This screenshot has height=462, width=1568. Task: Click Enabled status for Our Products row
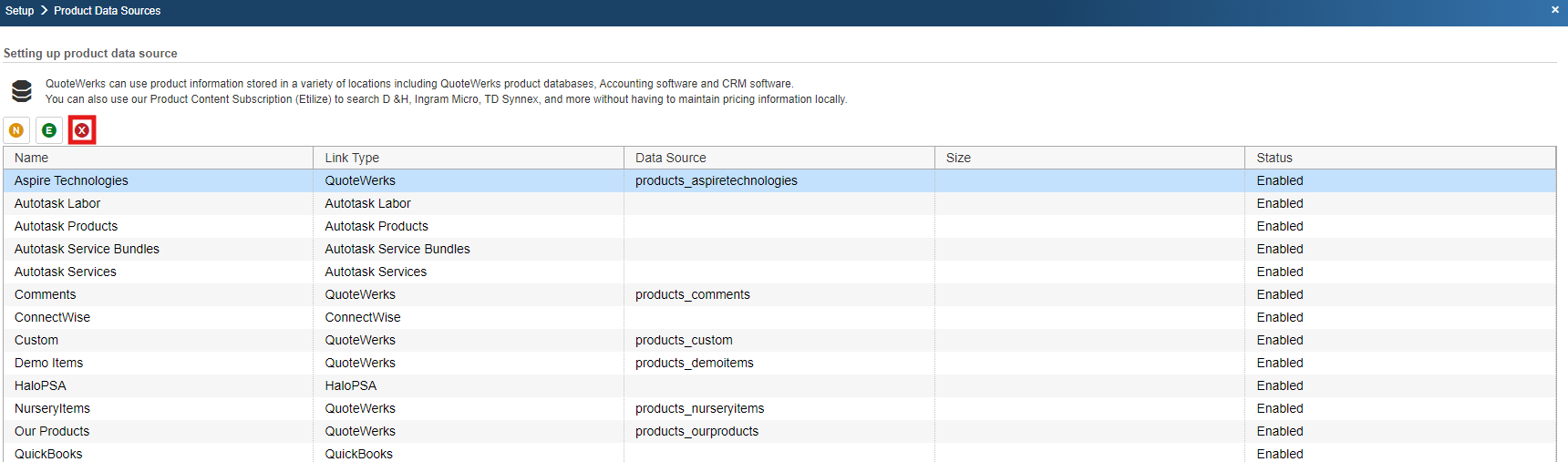1279,431
